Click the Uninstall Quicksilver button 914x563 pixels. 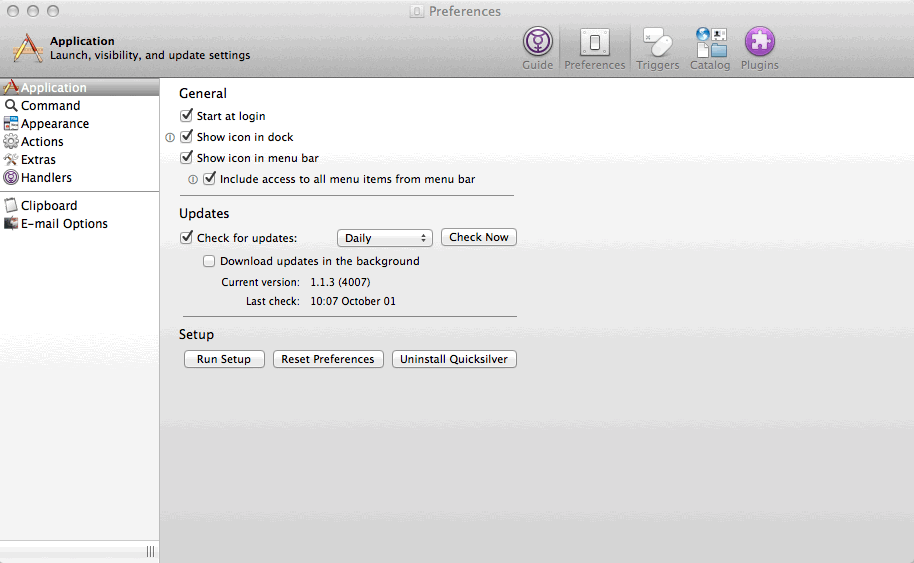[454, 359]
